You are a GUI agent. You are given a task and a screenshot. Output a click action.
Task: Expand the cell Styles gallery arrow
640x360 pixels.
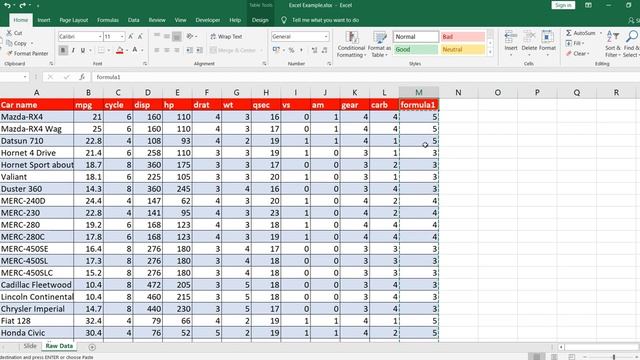click(x=490, y=53)
